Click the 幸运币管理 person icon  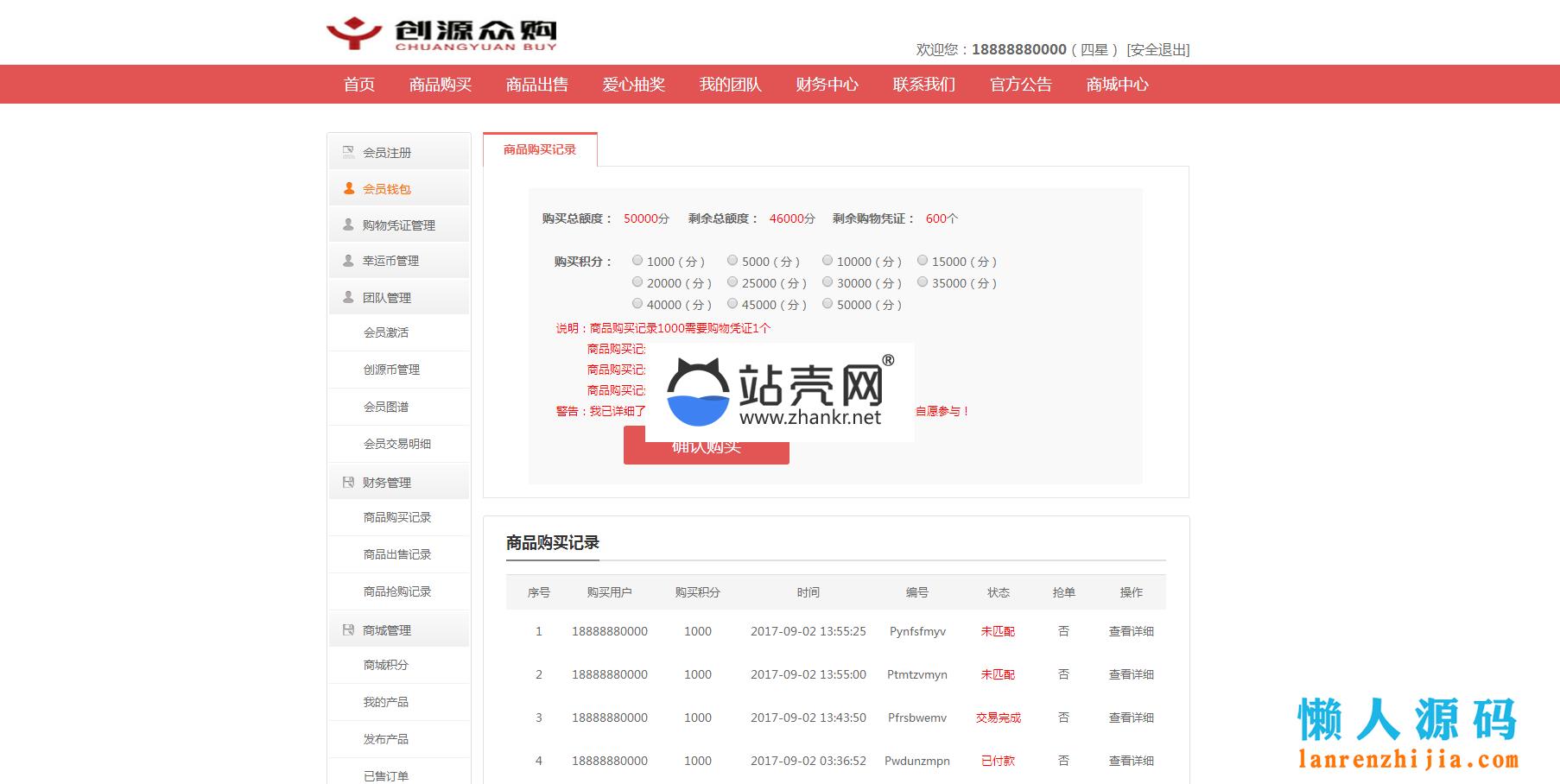coord(348,261)
